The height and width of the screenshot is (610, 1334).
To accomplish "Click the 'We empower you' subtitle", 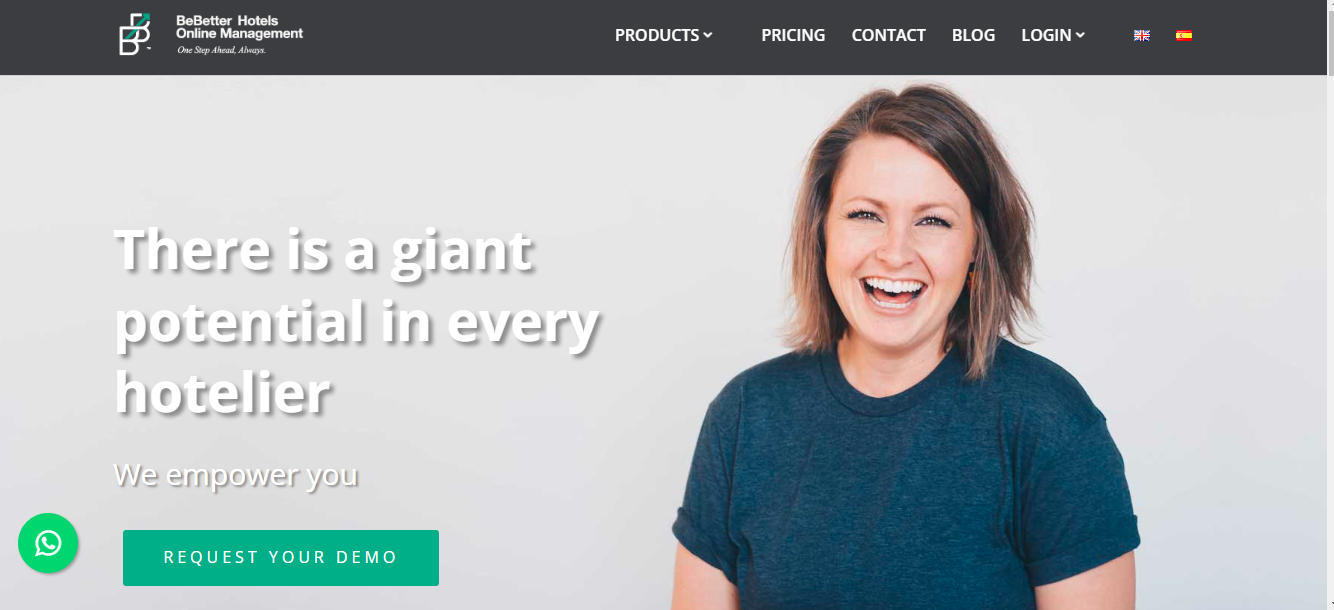I will pyautogui.click(x=236, y=473).
